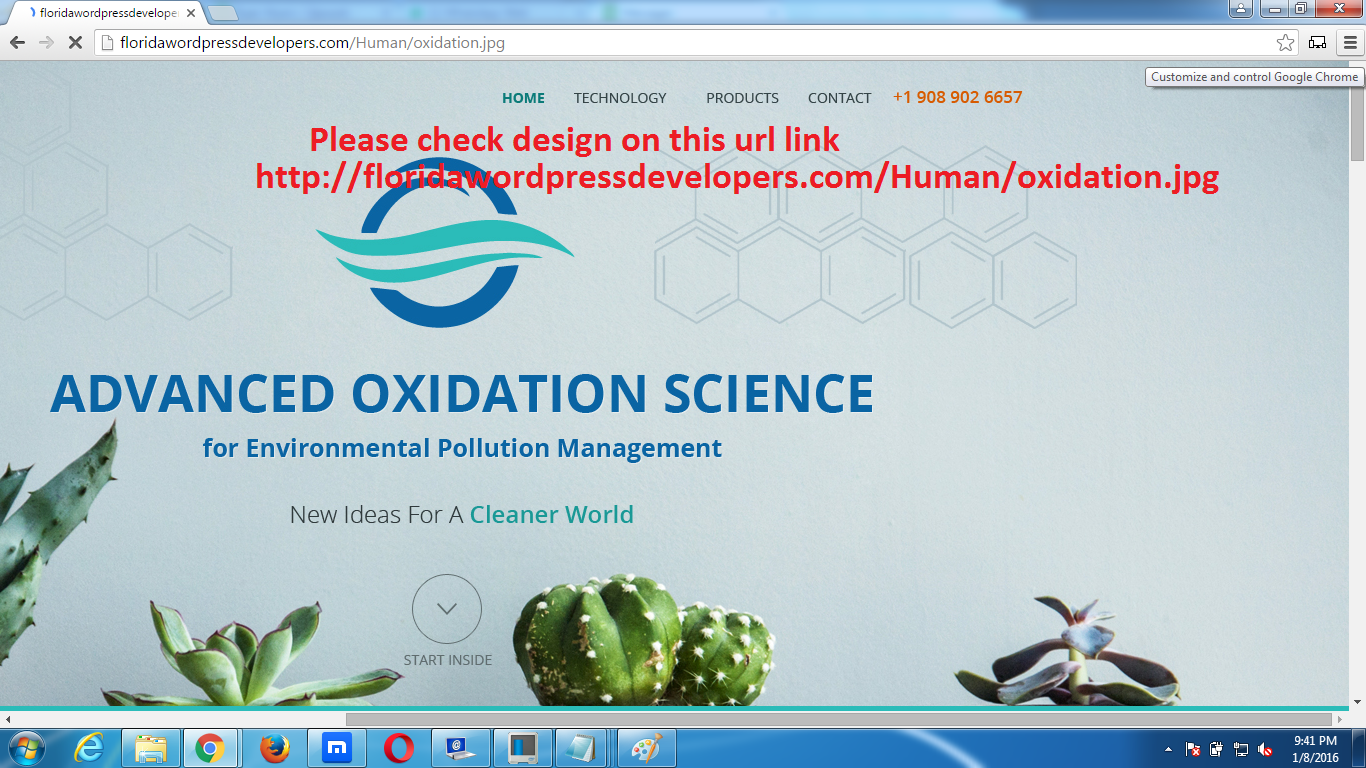The image size is (1366, 768).
Task: Open Internet Explorer from the taskbar
Action: tap(89, 748)
